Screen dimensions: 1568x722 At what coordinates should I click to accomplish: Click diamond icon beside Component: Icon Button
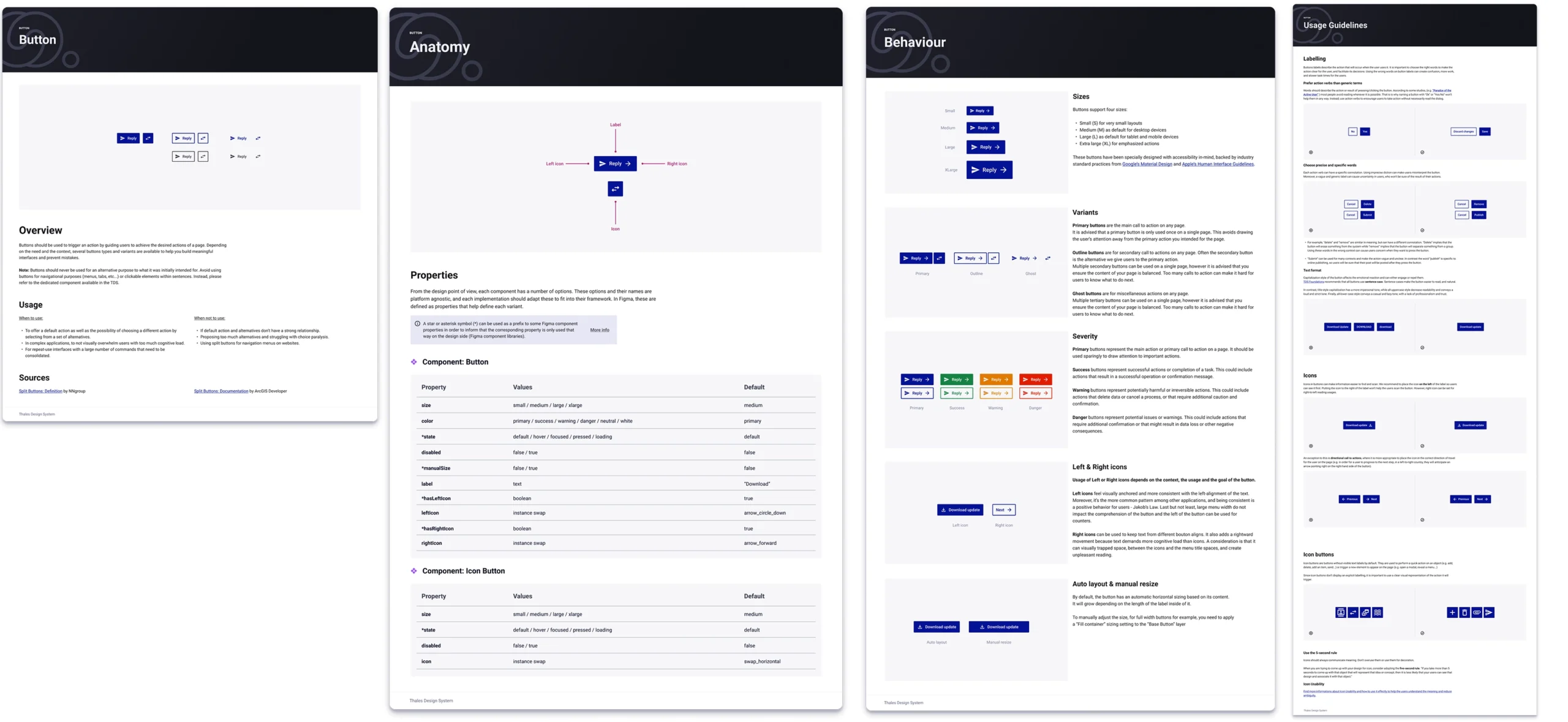click(413, 571)
